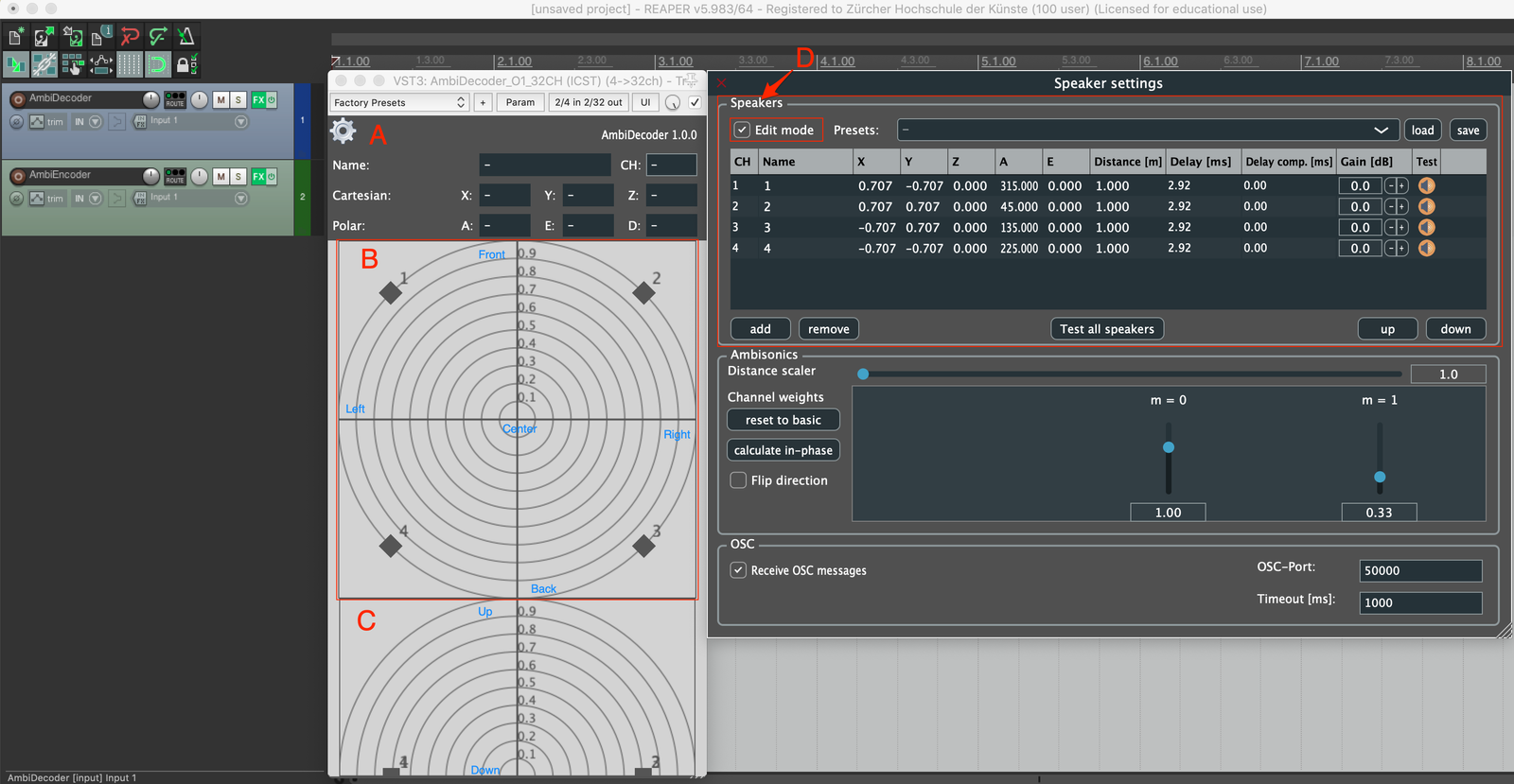1514x784 pixels.
Task: Click the Param button in FX window
Action: click(519, 102)
